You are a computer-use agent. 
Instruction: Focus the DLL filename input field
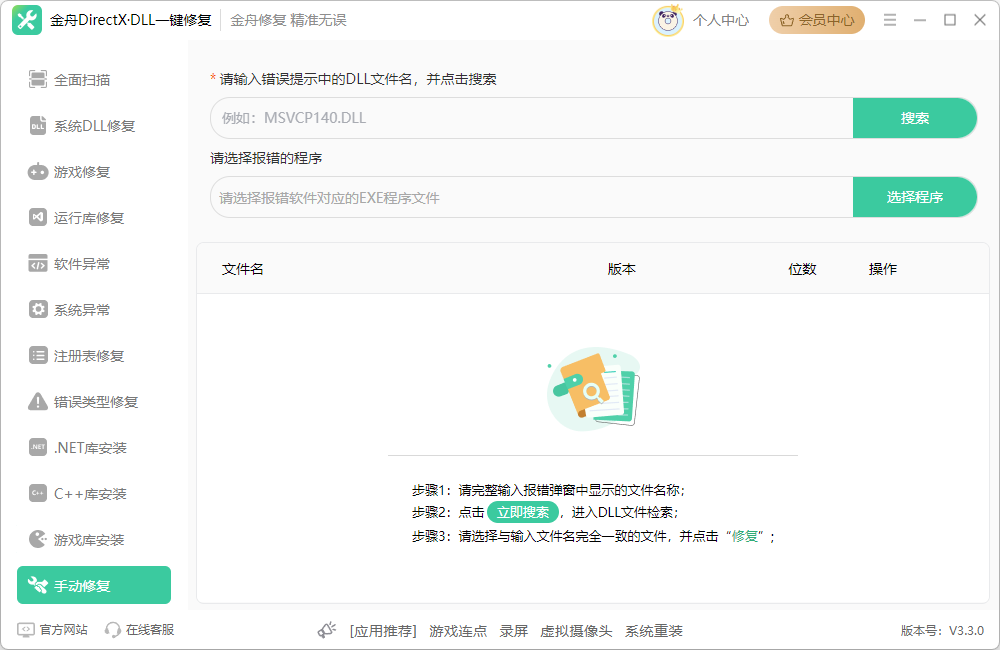pos(532,118)
